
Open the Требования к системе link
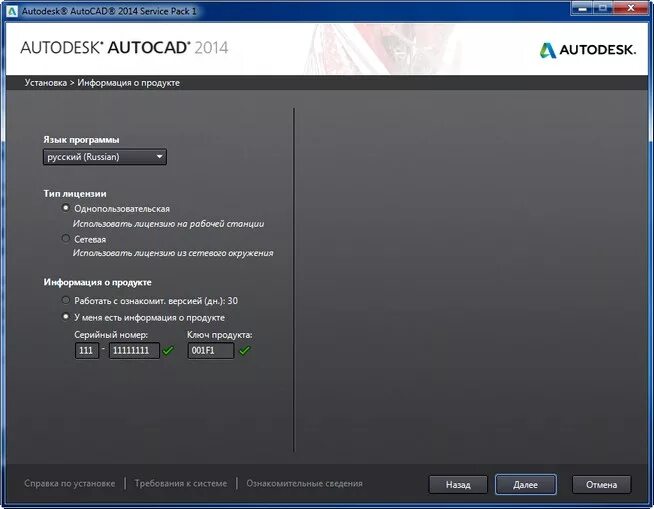click(181, 484)
